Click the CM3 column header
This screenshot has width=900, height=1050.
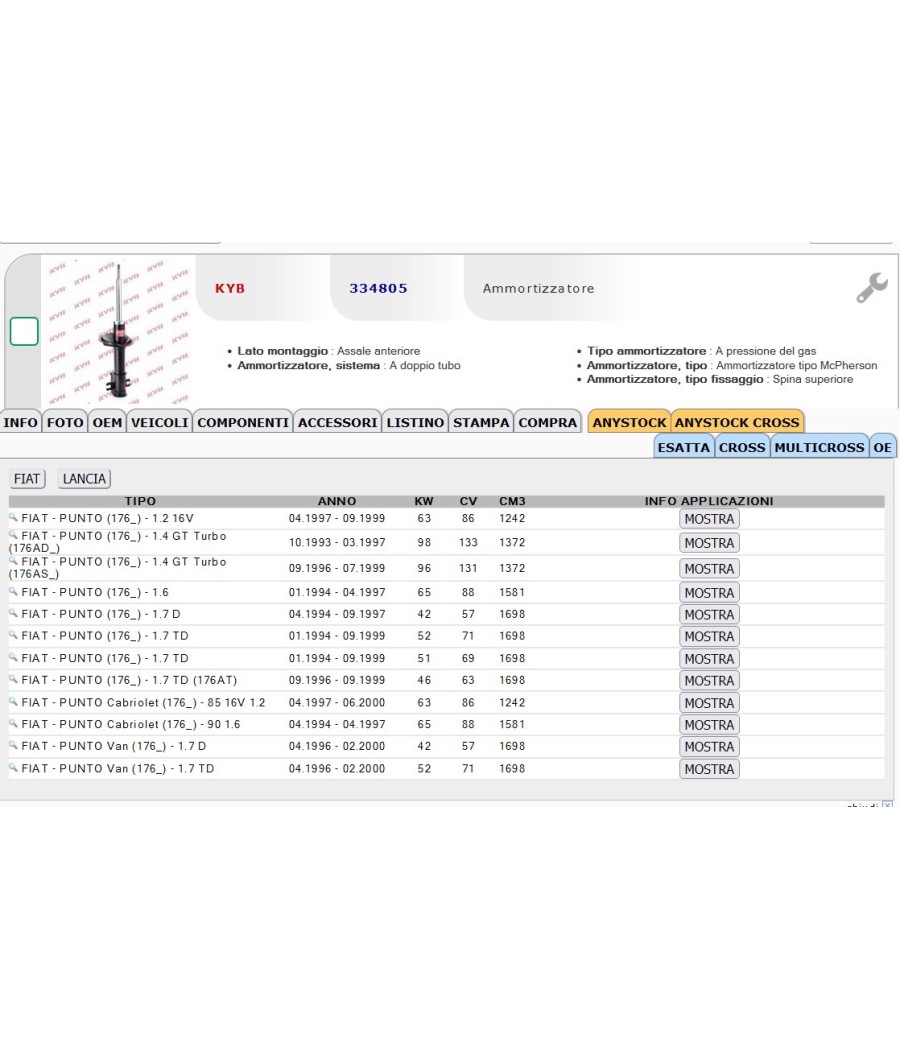click(512, 501)
